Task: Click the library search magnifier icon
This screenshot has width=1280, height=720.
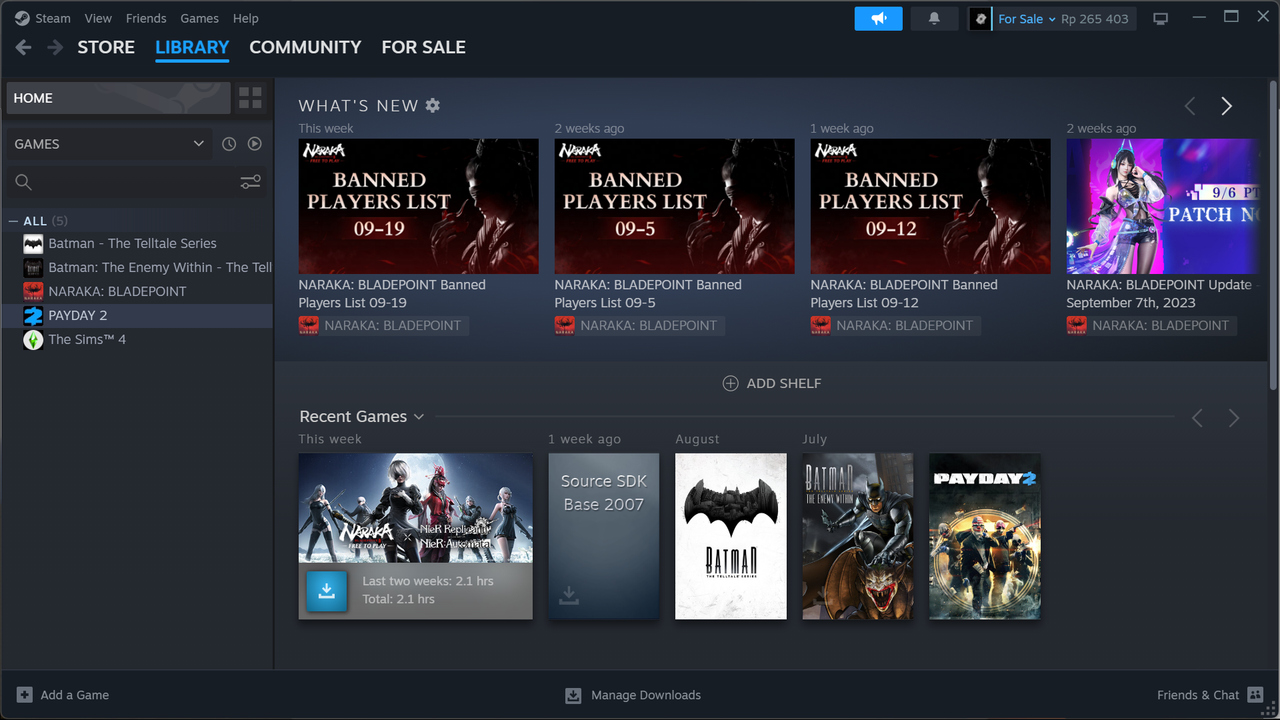Action: tap(24, 182)
